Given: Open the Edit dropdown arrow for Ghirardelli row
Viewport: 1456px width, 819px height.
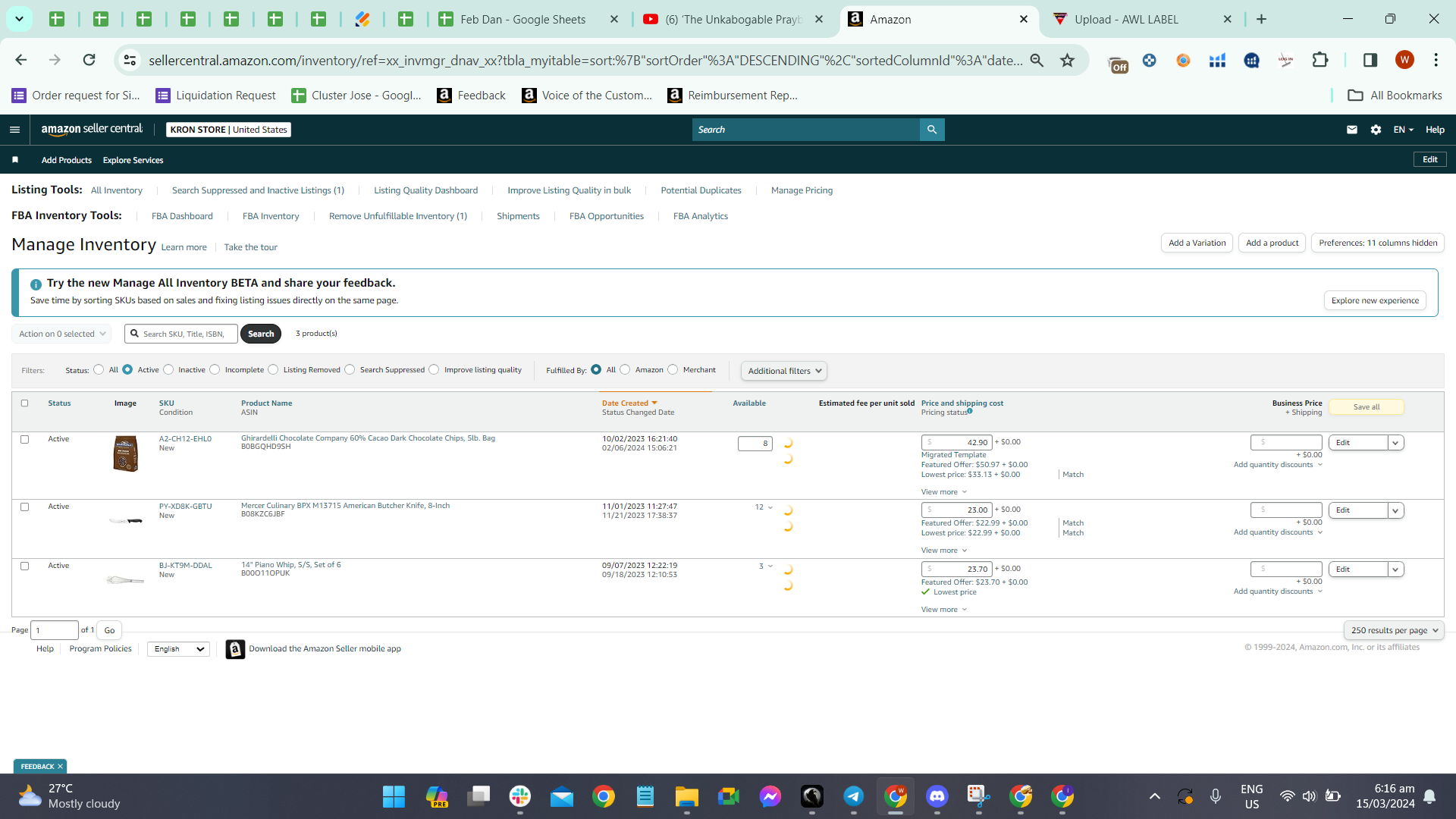Looking at the screenshot, I should coord(1395,443).
